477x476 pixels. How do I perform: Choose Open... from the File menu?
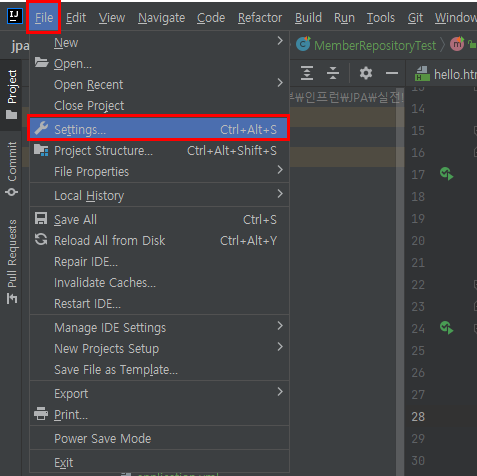[x=159, y=63]
